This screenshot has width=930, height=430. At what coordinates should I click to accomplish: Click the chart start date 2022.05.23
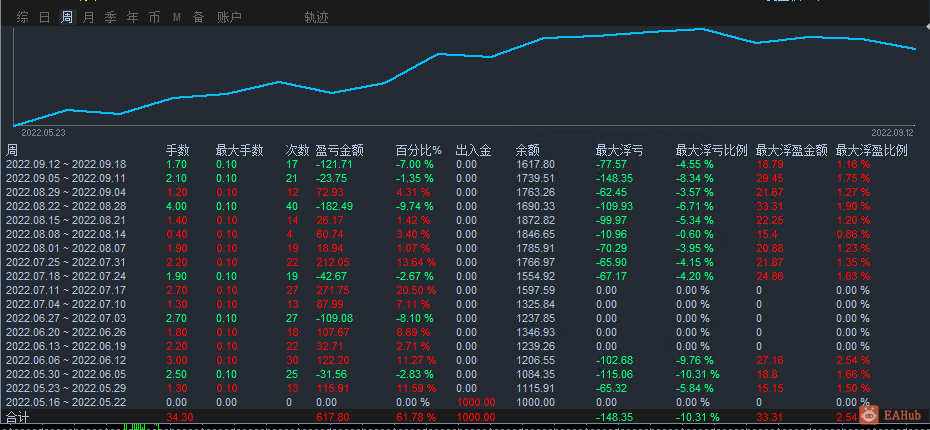pyautogui.click(x=43, y=132)
